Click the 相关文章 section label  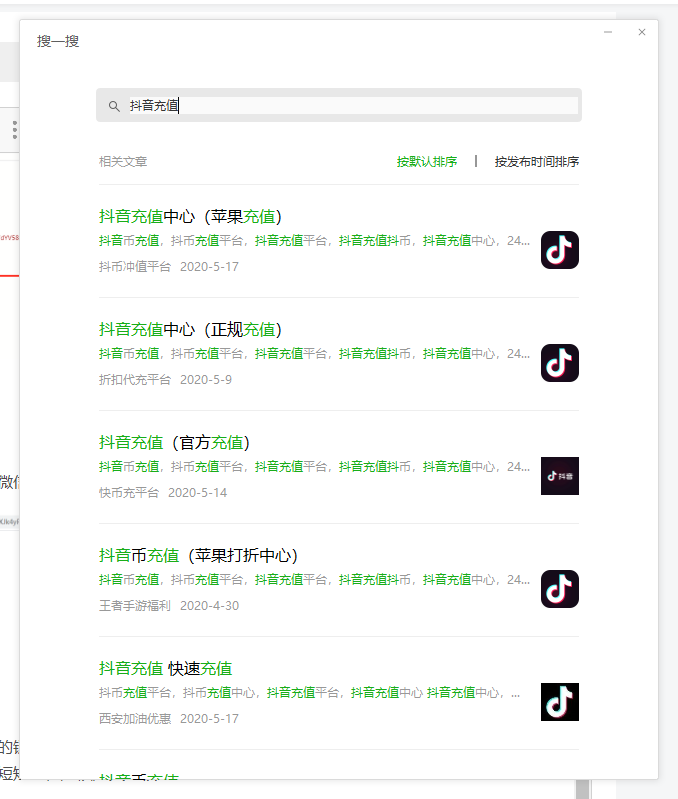123,162
